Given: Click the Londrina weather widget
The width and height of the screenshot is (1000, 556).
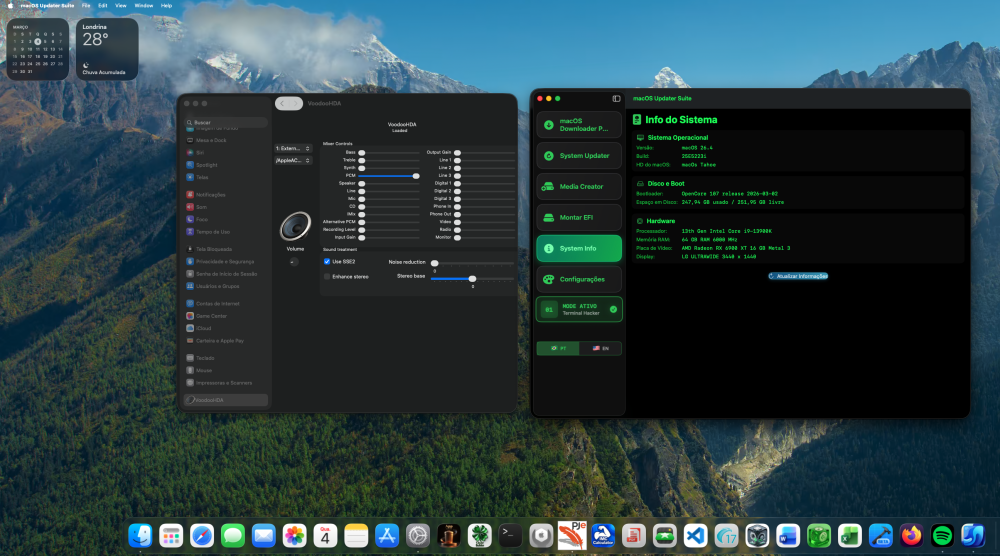Looking at the screenshot, I should 107,49.
